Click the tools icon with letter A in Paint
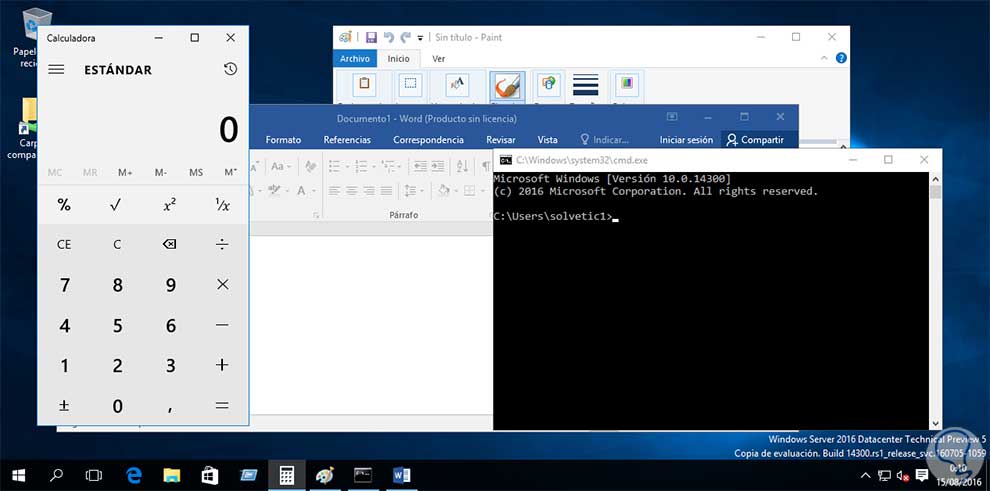The image size is (990, 491). coord(456,84)
